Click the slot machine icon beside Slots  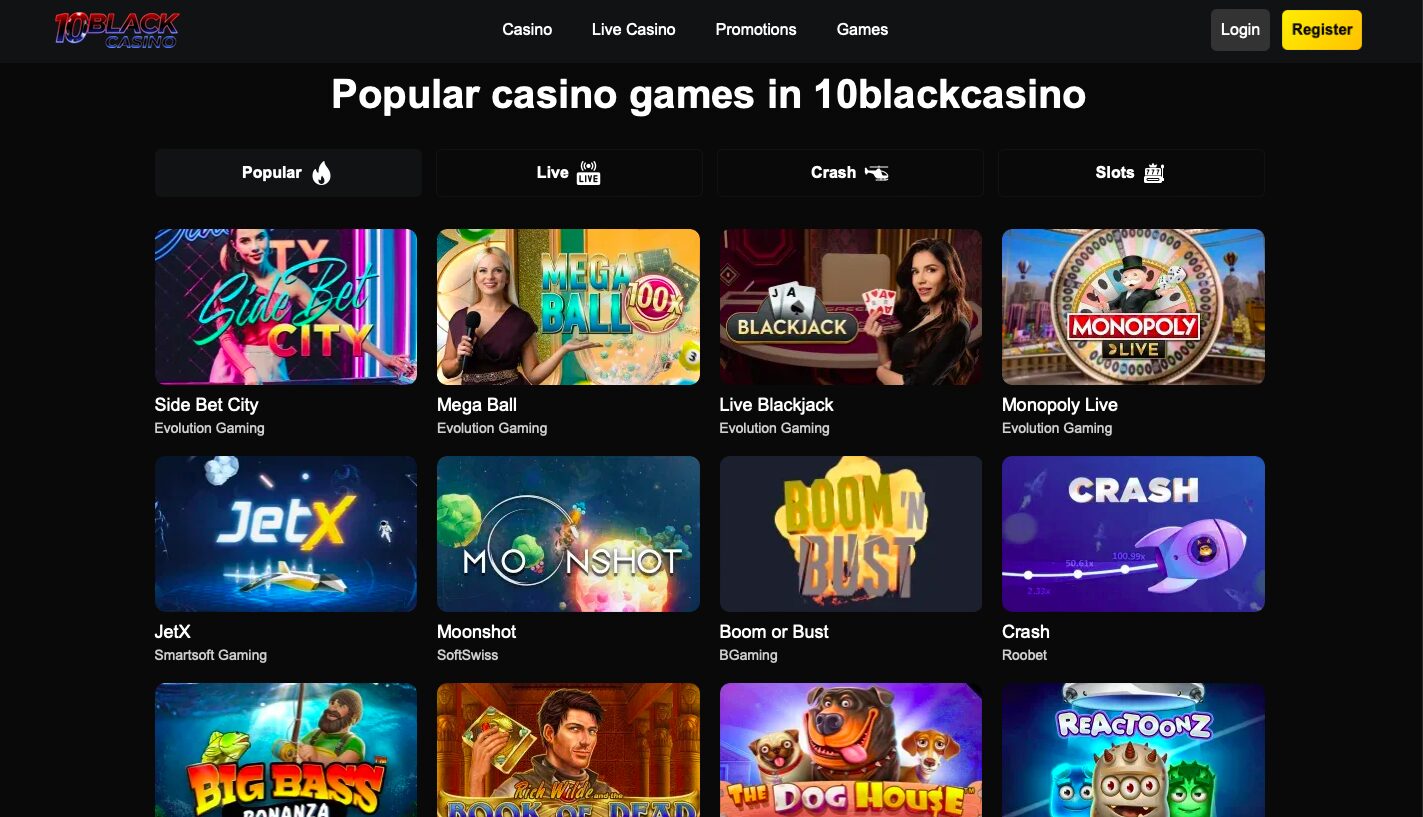point(1154,172)
